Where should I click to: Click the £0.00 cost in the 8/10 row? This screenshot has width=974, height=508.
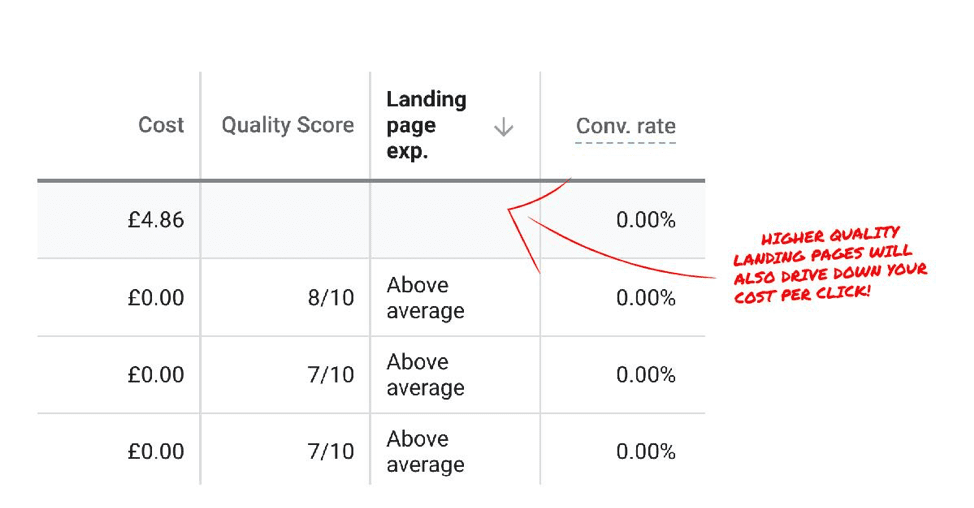point(156,297)
